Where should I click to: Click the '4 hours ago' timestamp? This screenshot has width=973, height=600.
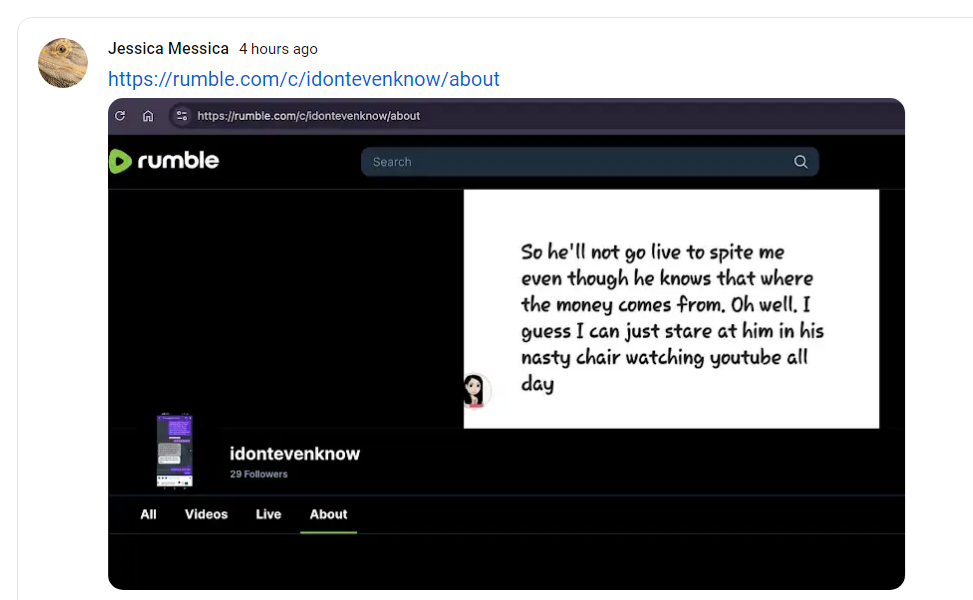click(x=279, y=49)
